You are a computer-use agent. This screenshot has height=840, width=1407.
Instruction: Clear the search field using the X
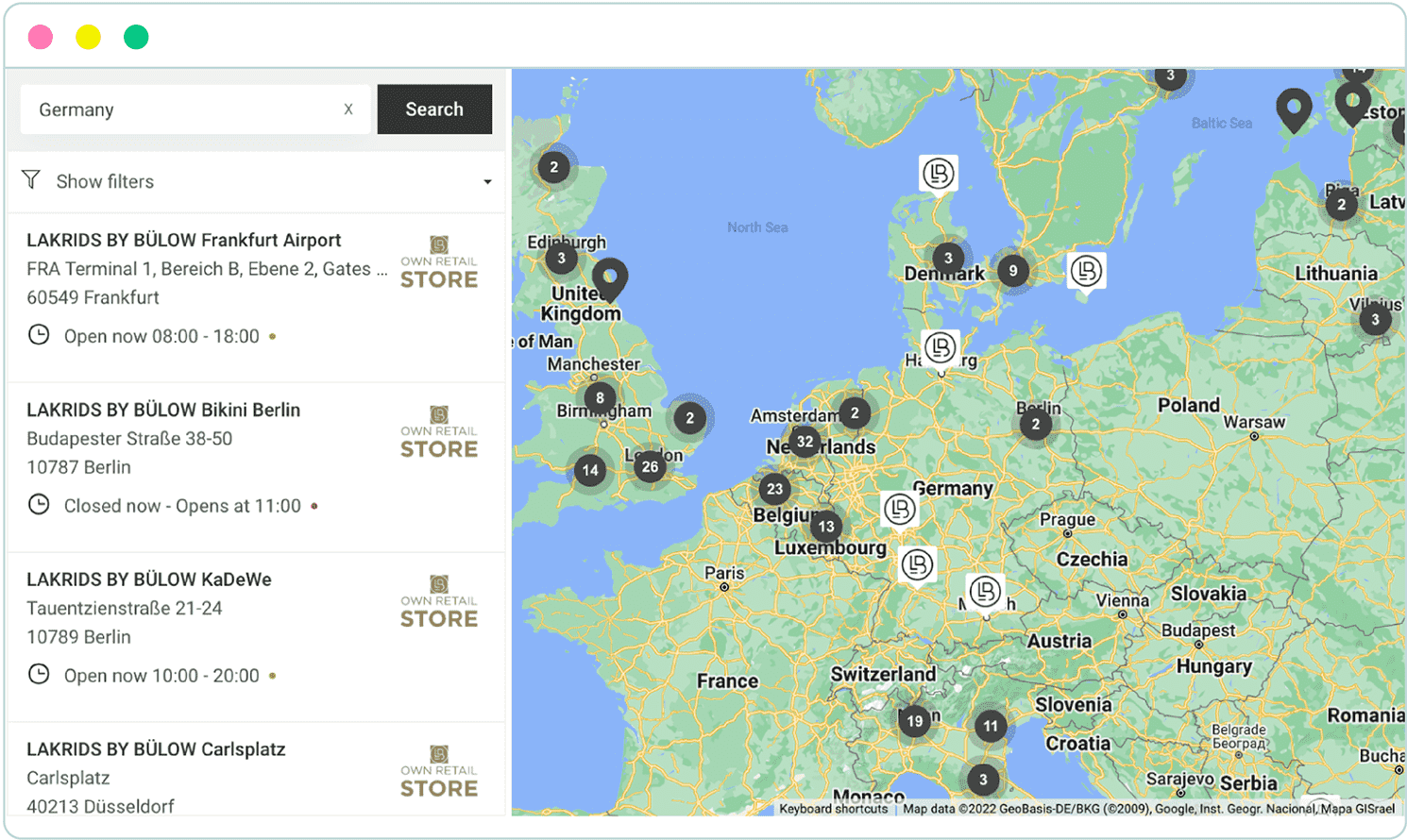click(x=349, y=109)
